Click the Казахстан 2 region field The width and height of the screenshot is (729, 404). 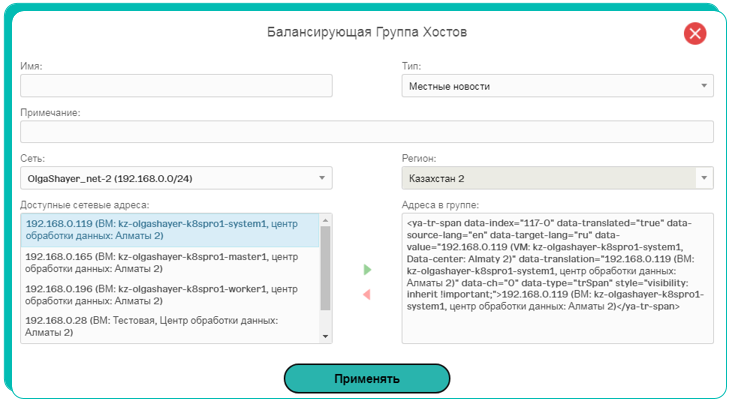coord(549,179)
